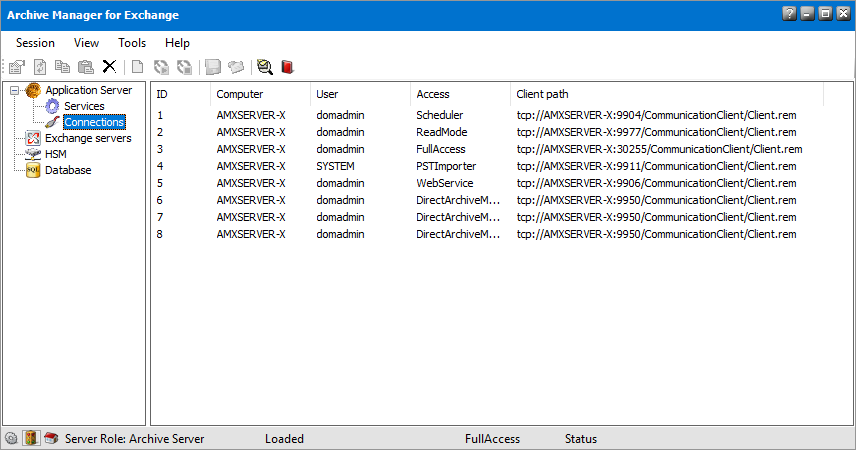The height and width of the screenshot is (450, 856).
Task: Click the Save floppy disk toolbar icon
Action: (x=213, y=67)
